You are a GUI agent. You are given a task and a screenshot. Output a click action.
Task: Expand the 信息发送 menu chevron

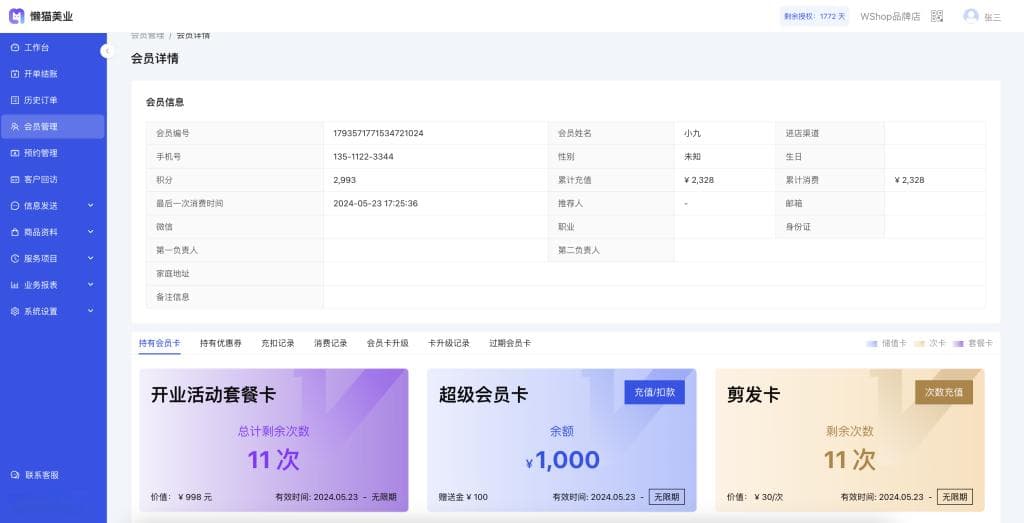[x=90, y=206]
